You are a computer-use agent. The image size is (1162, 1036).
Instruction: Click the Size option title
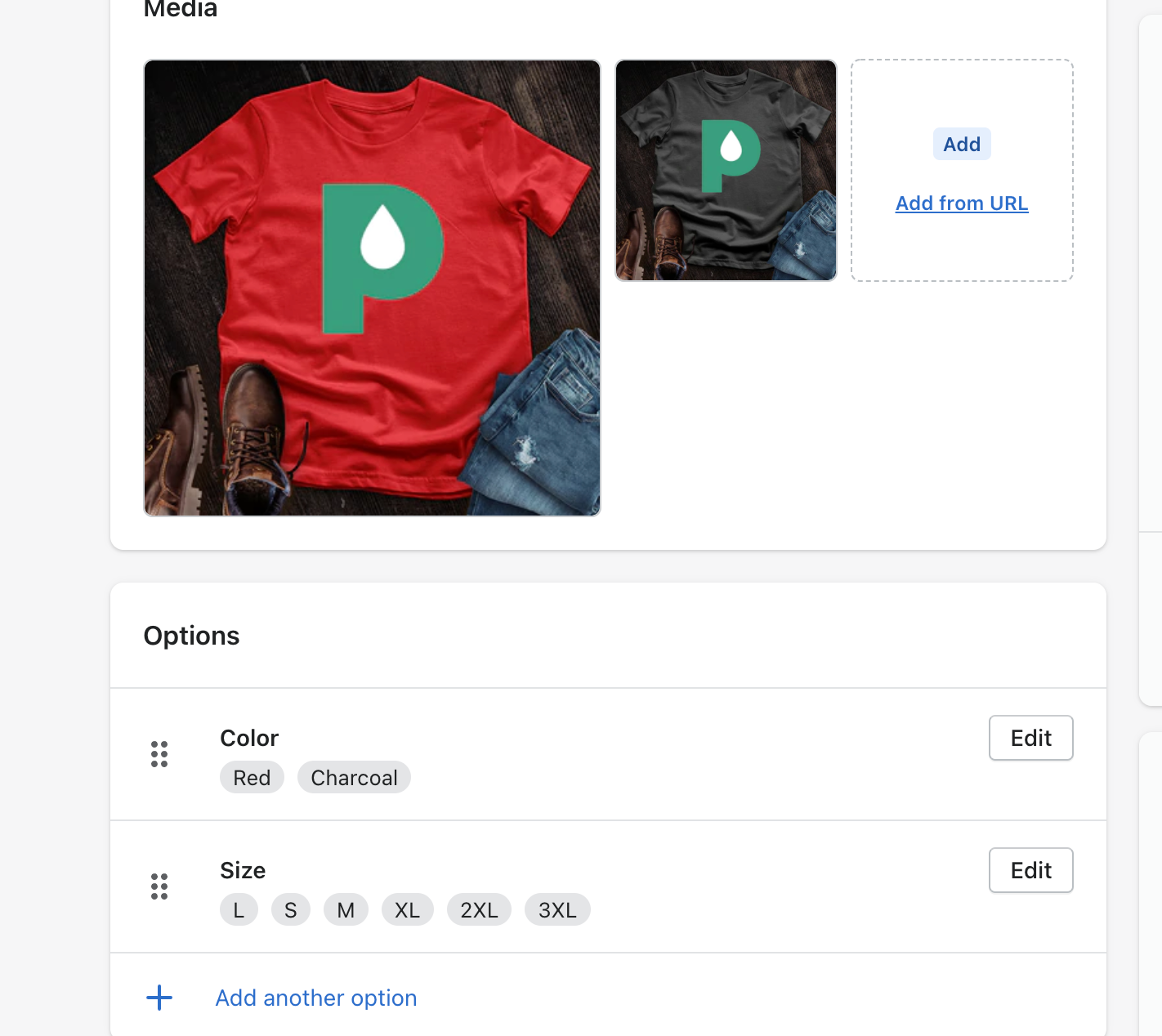243,870
